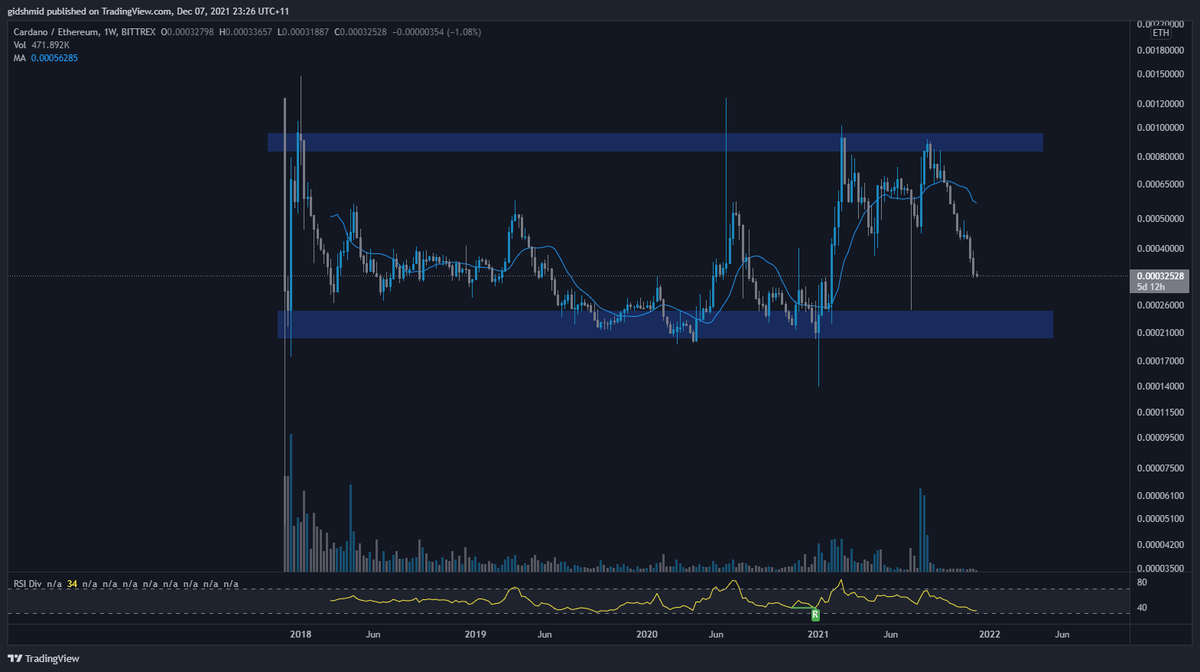Click the 0.00180000 price axis label

tap(1160, 49)
